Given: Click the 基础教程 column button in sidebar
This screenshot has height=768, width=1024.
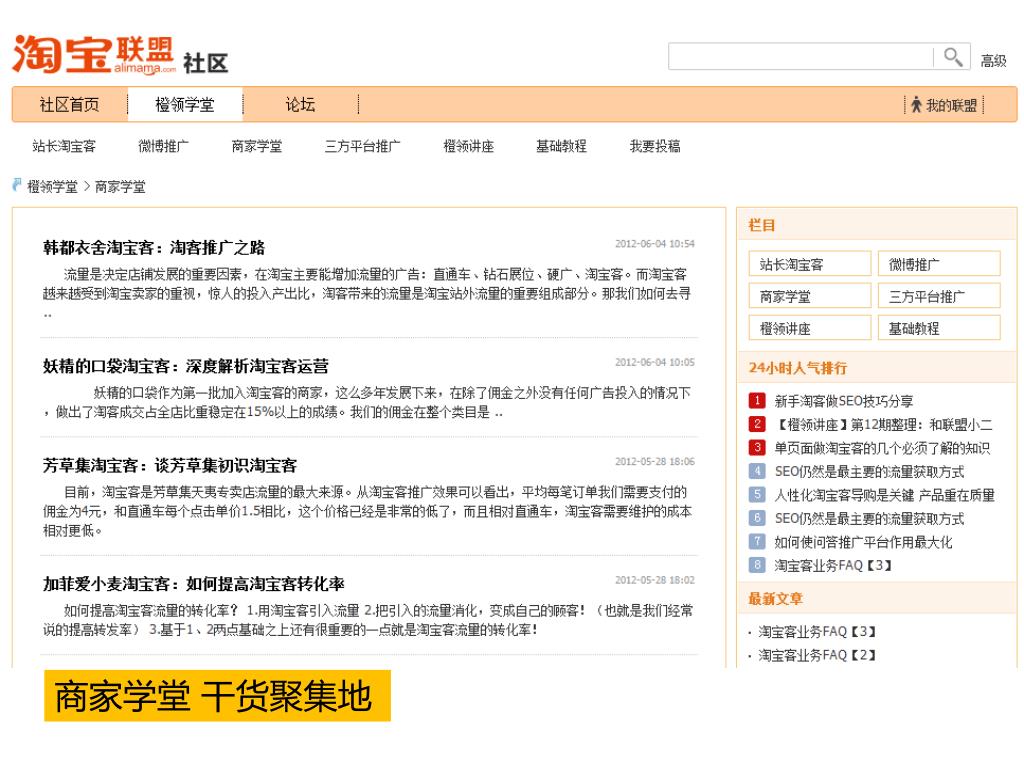Looking at the screenshot, I should 939,328.
